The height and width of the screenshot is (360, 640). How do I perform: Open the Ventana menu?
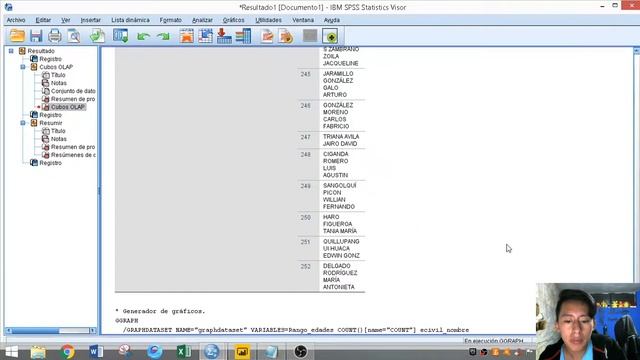point(303,20)
